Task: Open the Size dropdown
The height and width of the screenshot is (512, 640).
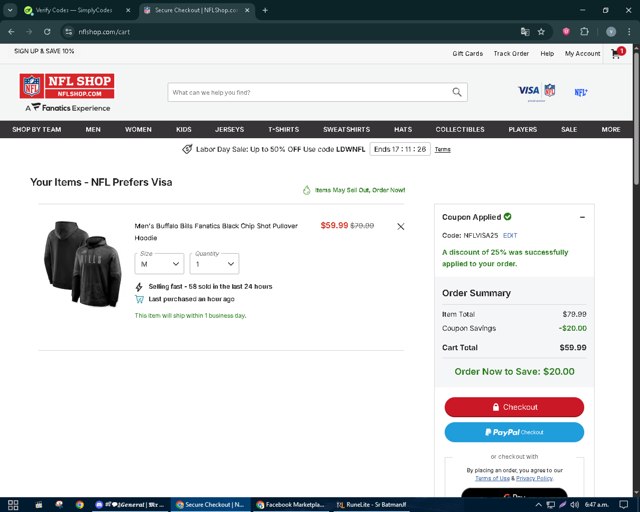Action: (159, 264)
